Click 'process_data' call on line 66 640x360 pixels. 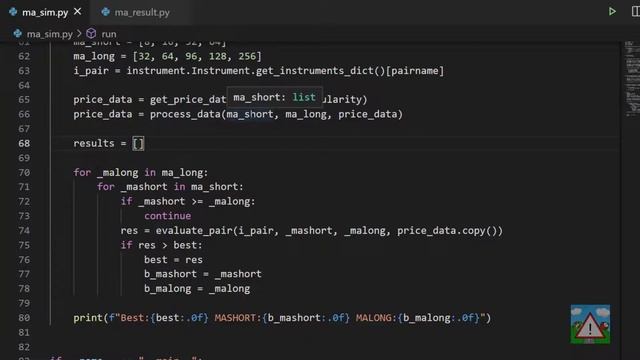click(185, 114)
